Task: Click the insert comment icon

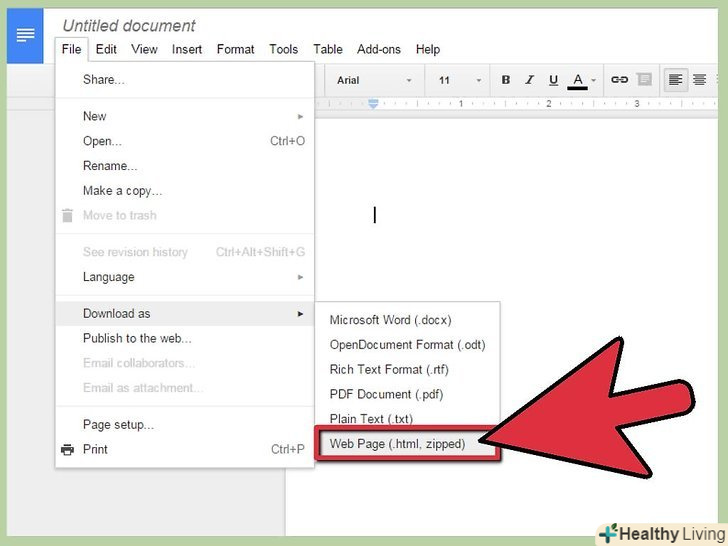Action: (644, 80)
